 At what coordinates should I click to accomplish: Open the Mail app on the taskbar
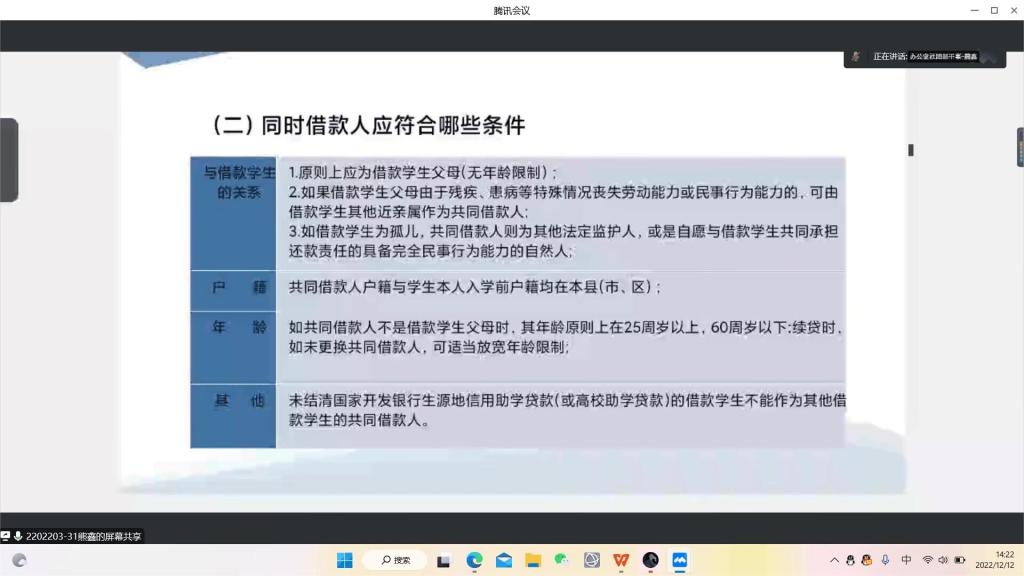click(x=504, y=560)
